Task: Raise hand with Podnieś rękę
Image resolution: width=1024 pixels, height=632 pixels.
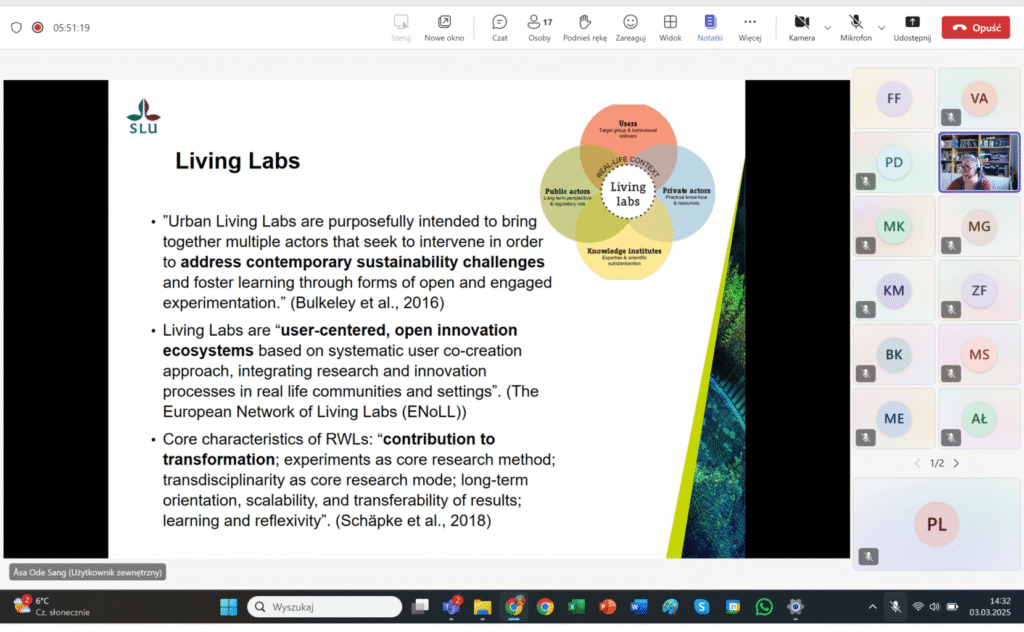Action: (584, 27)
